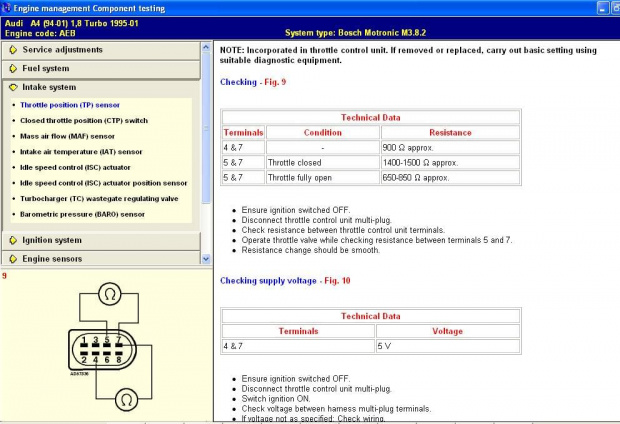Viewport: 620px width, 424px height.
Task: Collapse the Intake system section
Action: (101, 87)
